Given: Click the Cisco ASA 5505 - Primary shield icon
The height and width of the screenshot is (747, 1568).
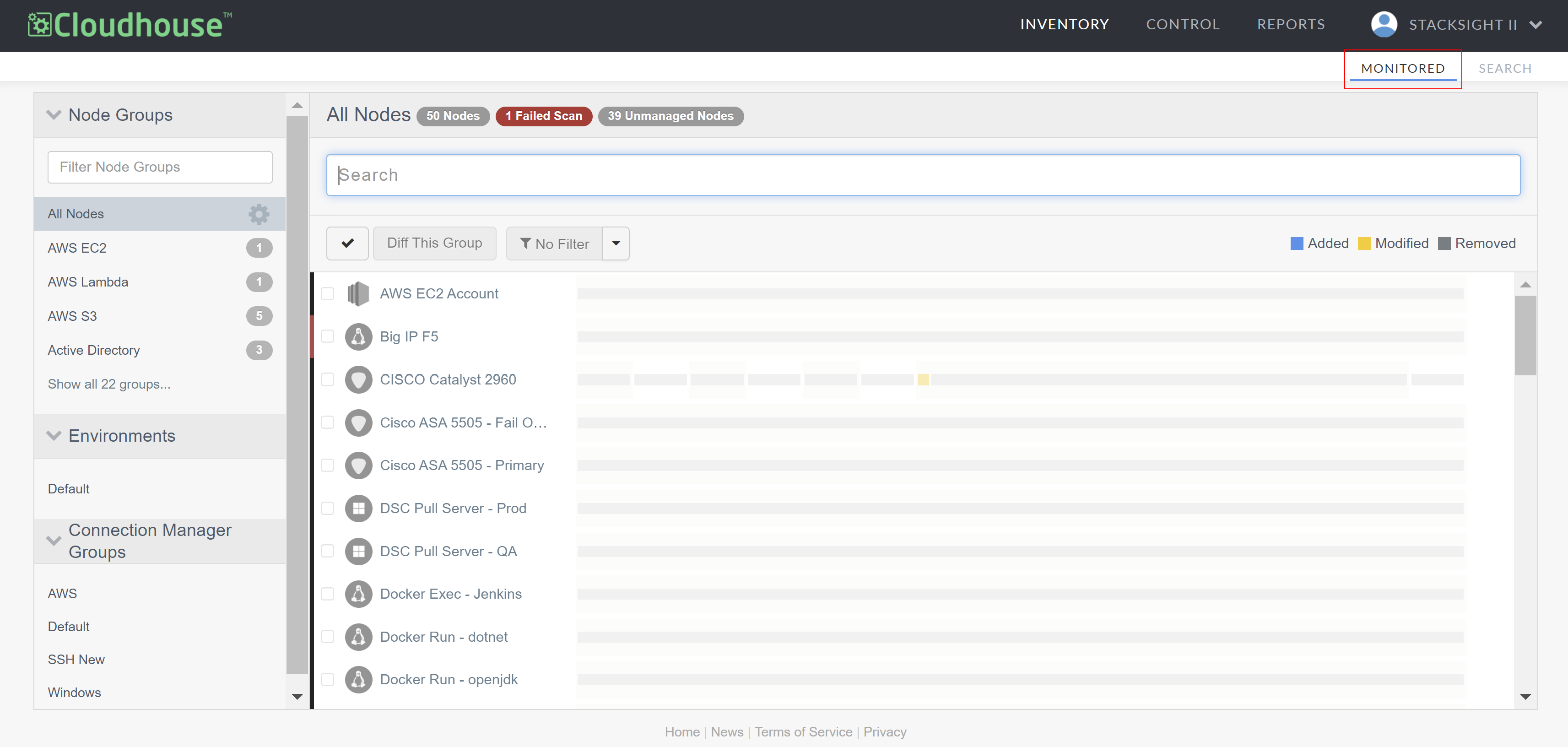Looking at the screenshot, I should pyautogui.click(x=358, y=465).
